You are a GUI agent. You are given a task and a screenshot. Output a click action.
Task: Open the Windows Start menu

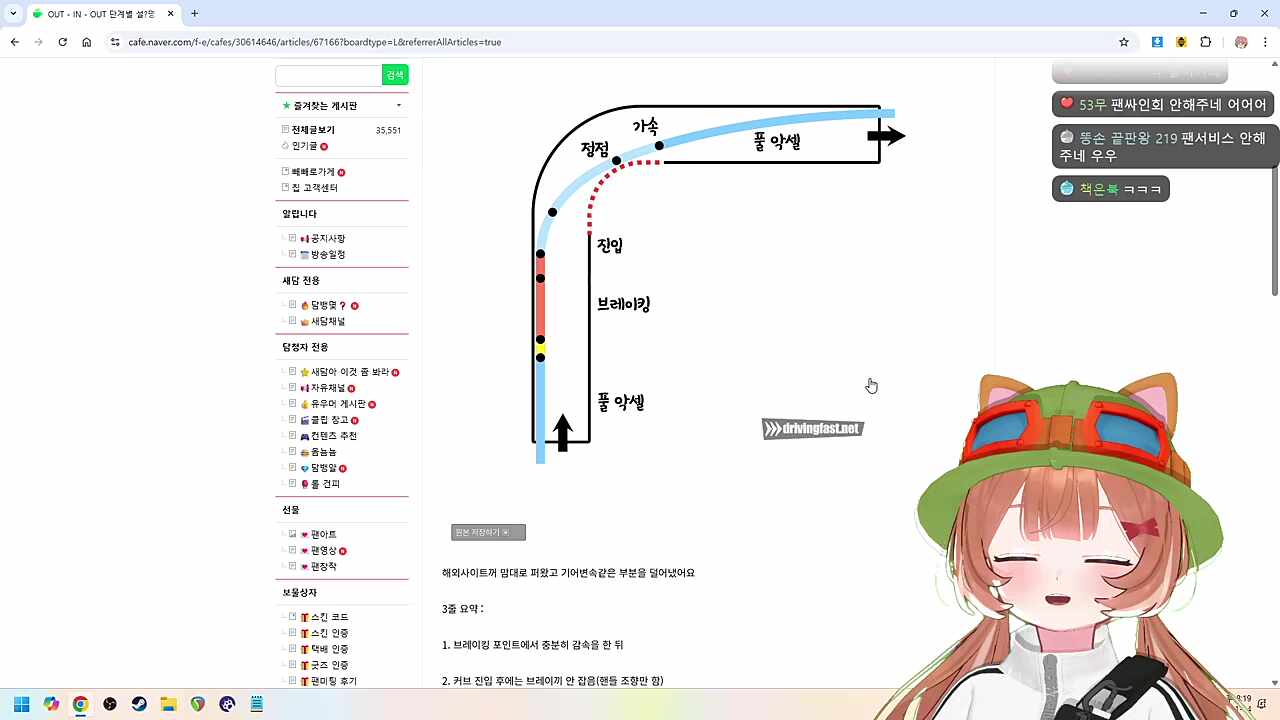(21, 704)
